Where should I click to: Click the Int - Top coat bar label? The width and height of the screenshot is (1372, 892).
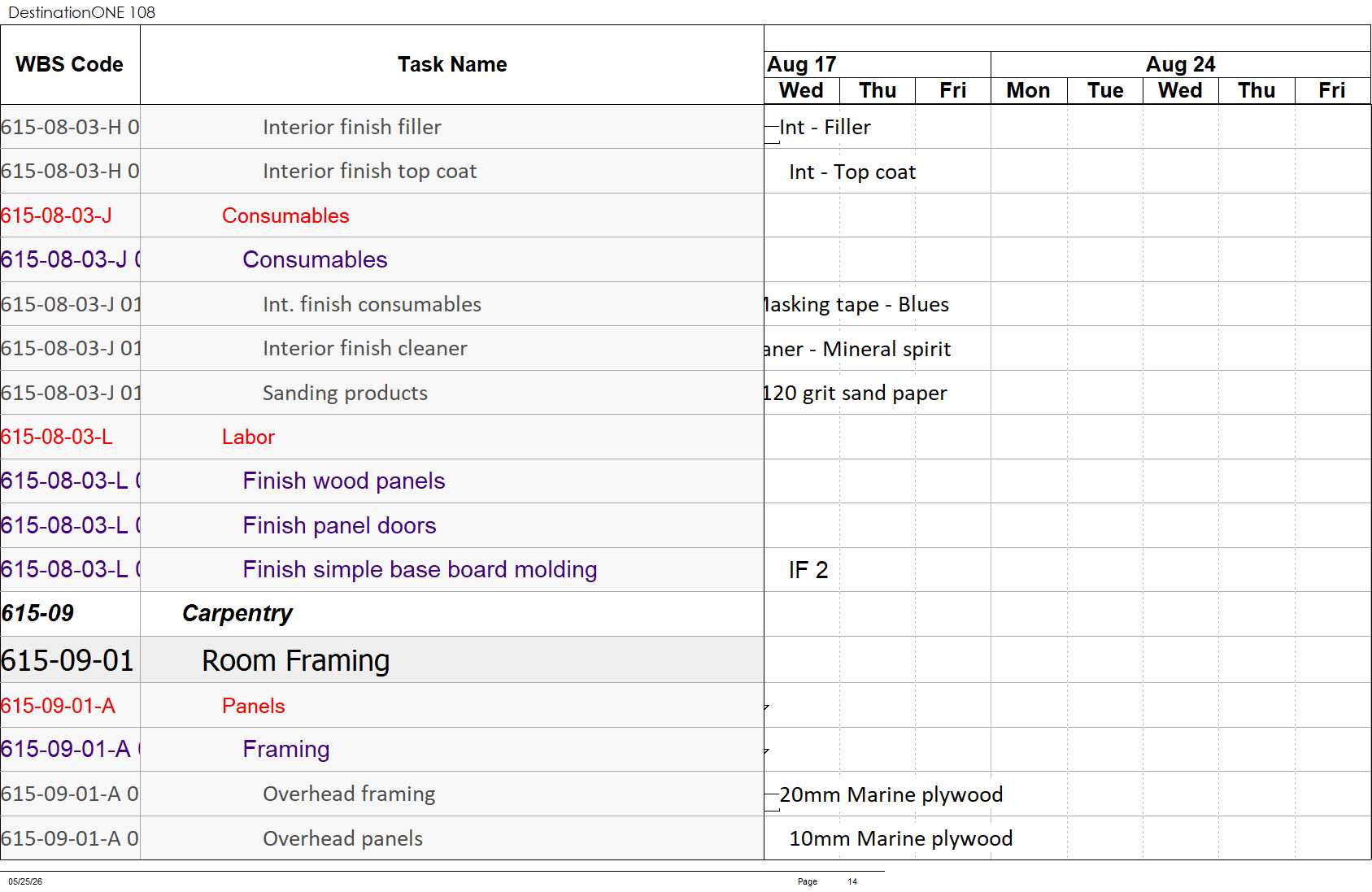coord(852,172)
